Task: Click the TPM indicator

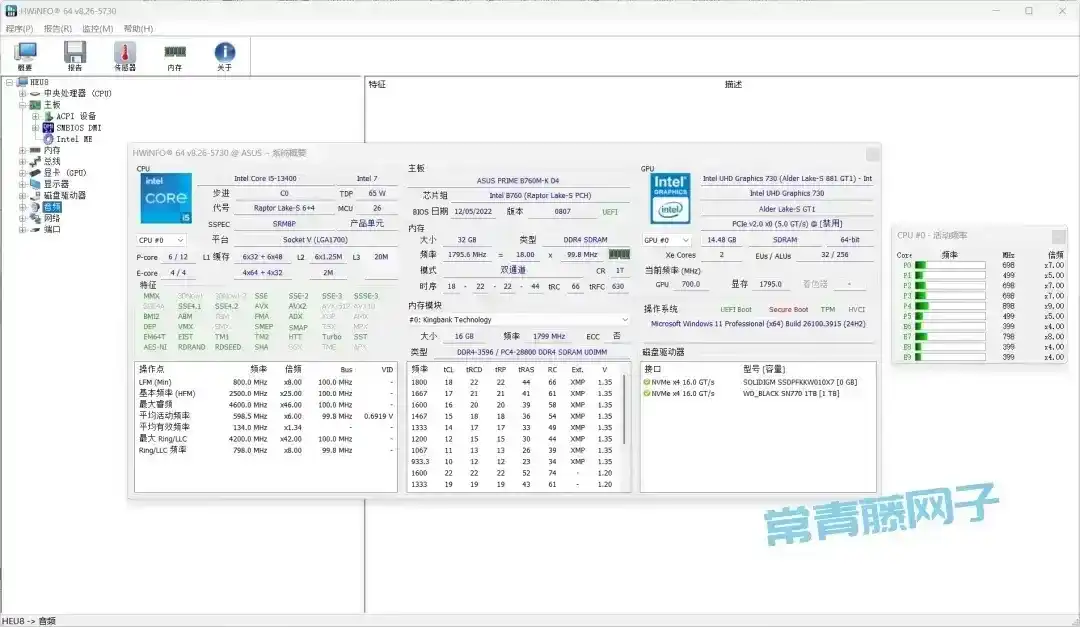Action: coord(828,310)
